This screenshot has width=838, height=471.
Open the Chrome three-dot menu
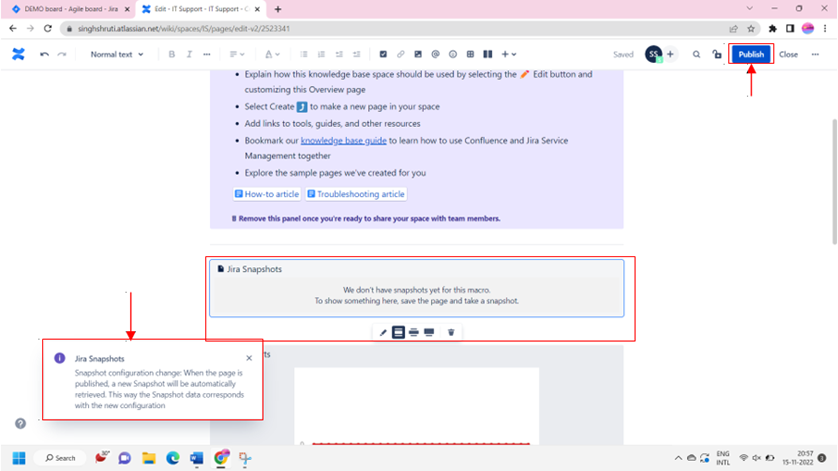coord(825,28)
